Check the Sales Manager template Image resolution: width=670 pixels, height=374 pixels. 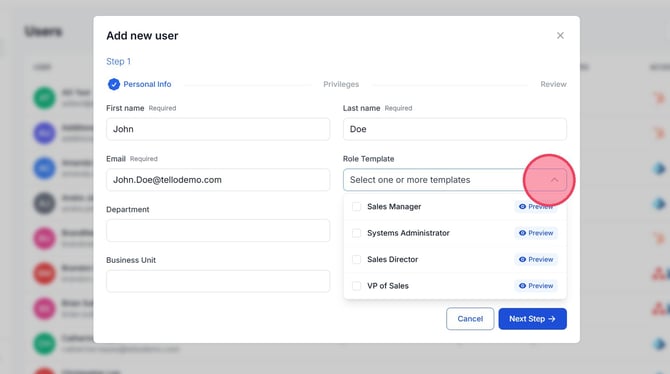(356, 207)
